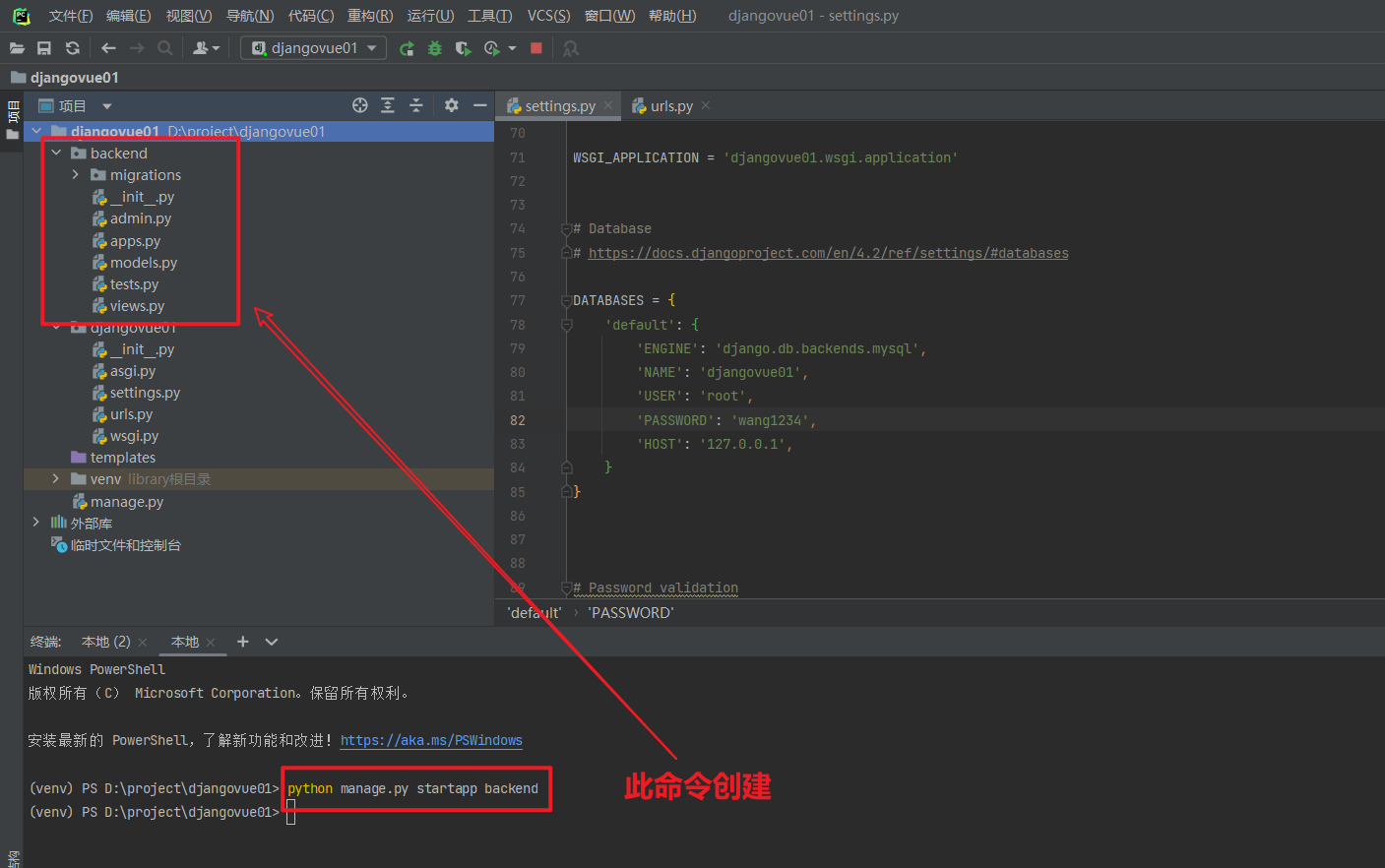Navigate forward with the right arrow icon
The height and width of the screenshot is (868, 1385).
[x=137, y=48]
